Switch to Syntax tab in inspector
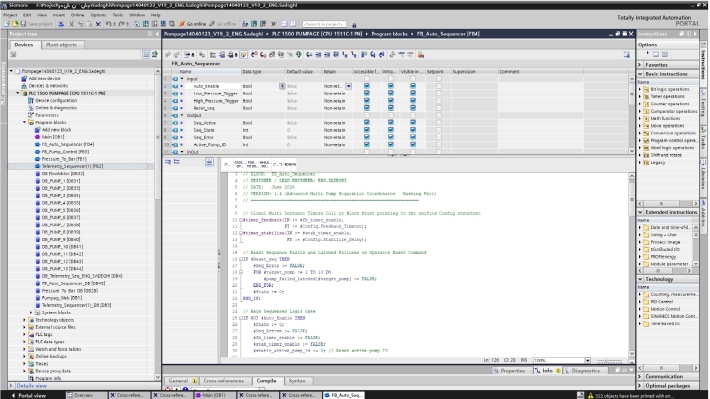The image size is (710, 399). 297,381
